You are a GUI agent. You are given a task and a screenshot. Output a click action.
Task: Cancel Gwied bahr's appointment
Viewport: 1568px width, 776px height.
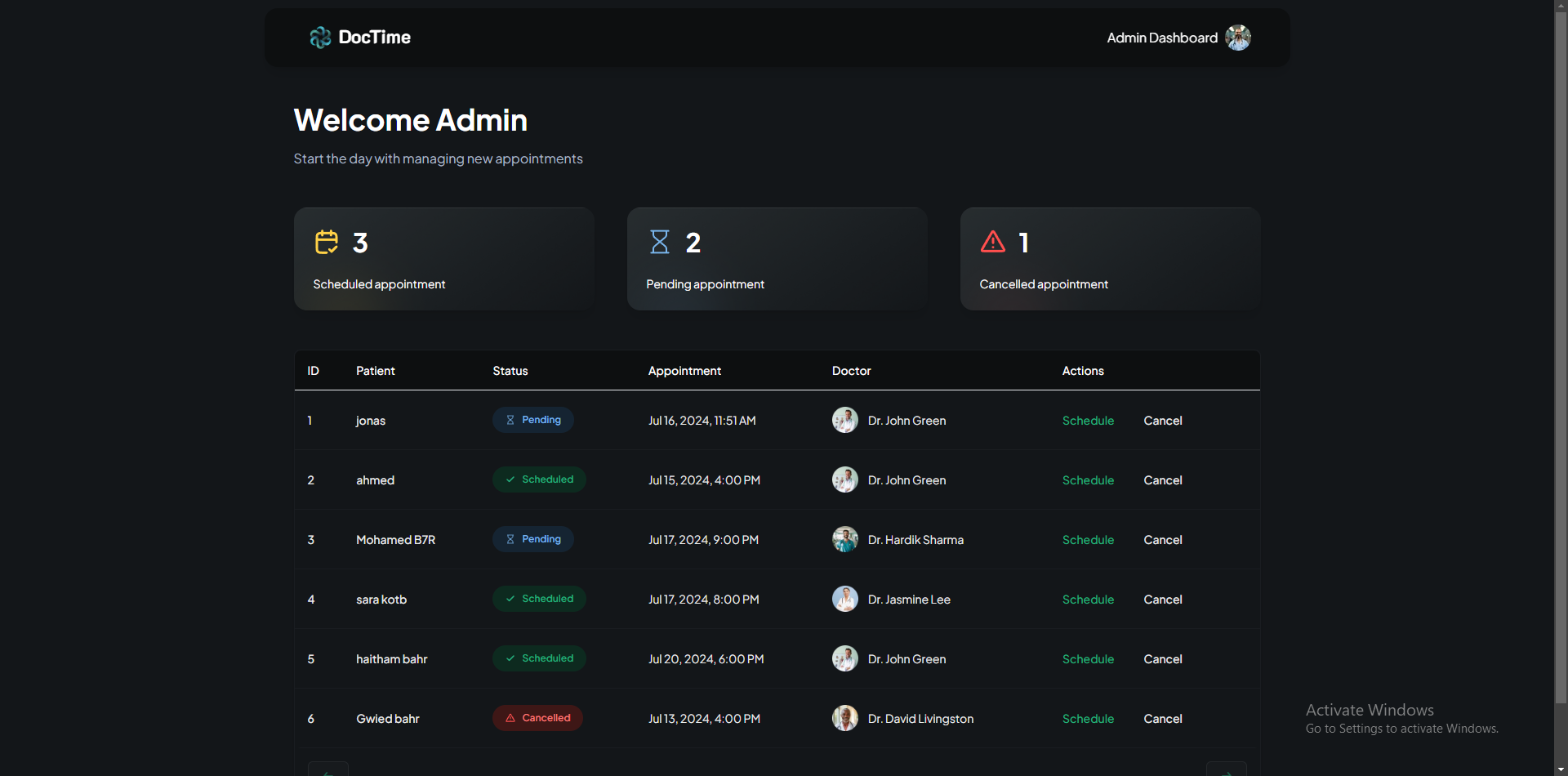1163,719
